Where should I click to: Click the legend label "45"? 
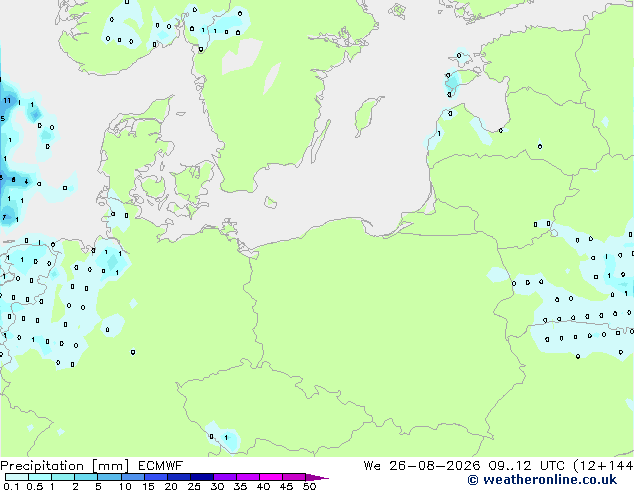coord(286,486)
